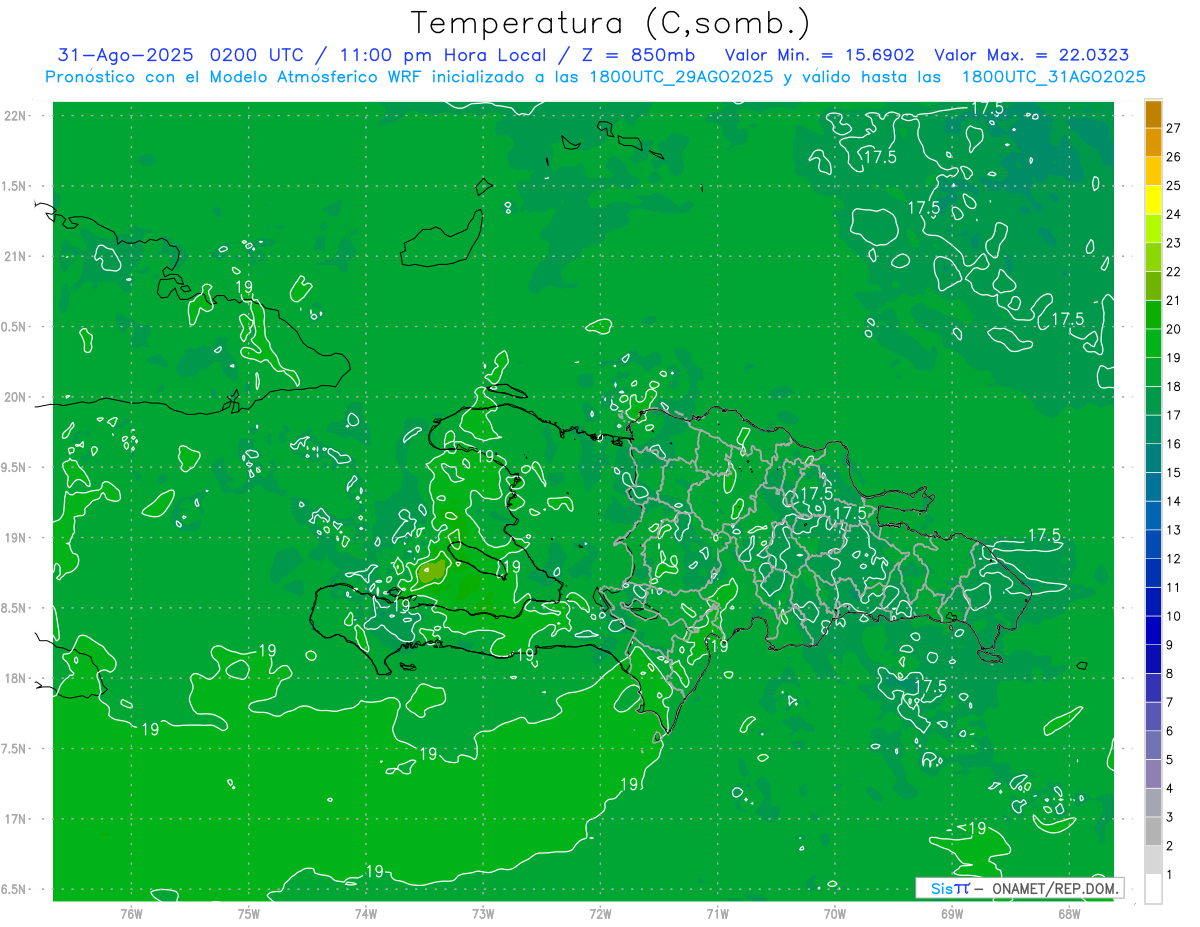Screen dimensions: 1200x927
Task: Click the "27" color scale label
Action: tap(1174, 128)
